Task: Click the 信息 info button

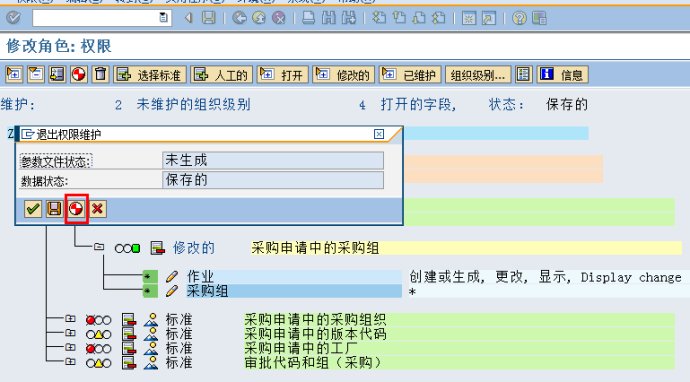Action: (562, 74)
